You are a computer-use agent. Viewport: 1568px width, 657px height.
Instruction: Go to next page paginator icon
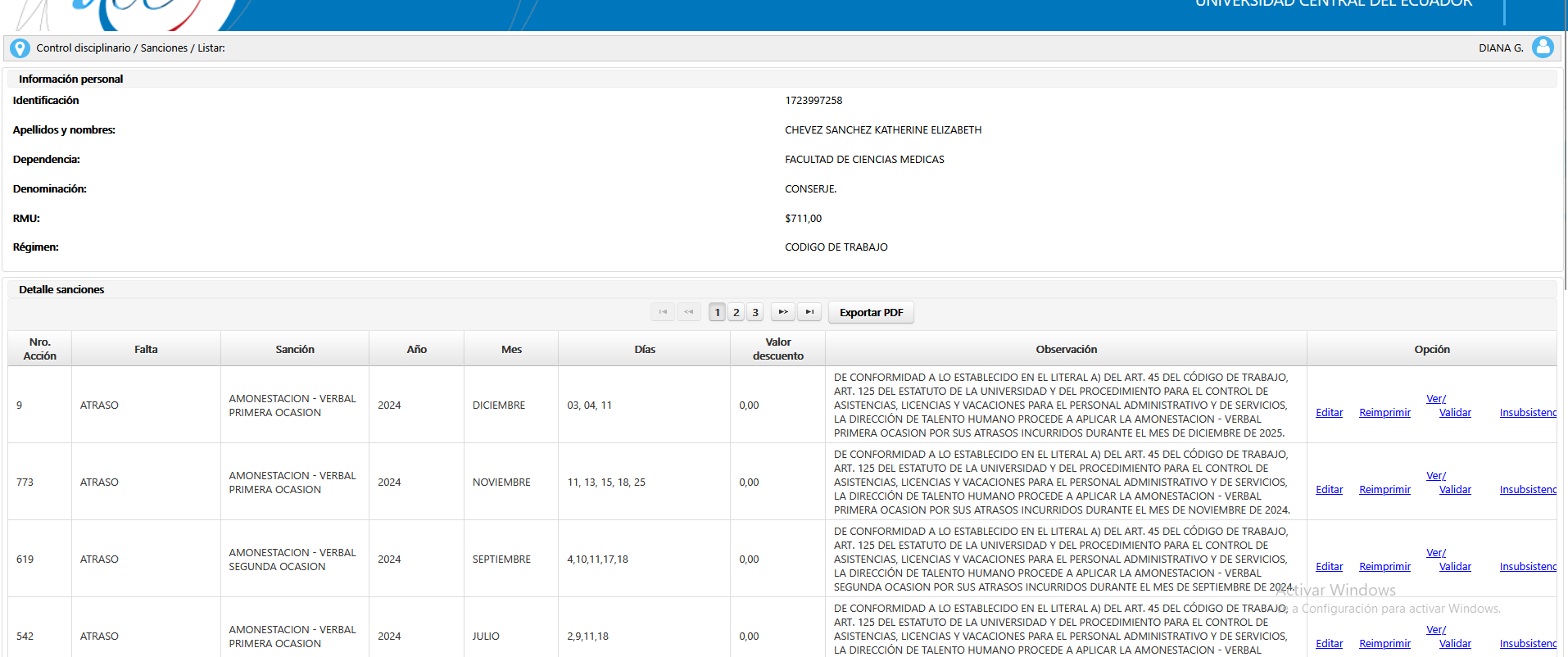tap(783, 312)
